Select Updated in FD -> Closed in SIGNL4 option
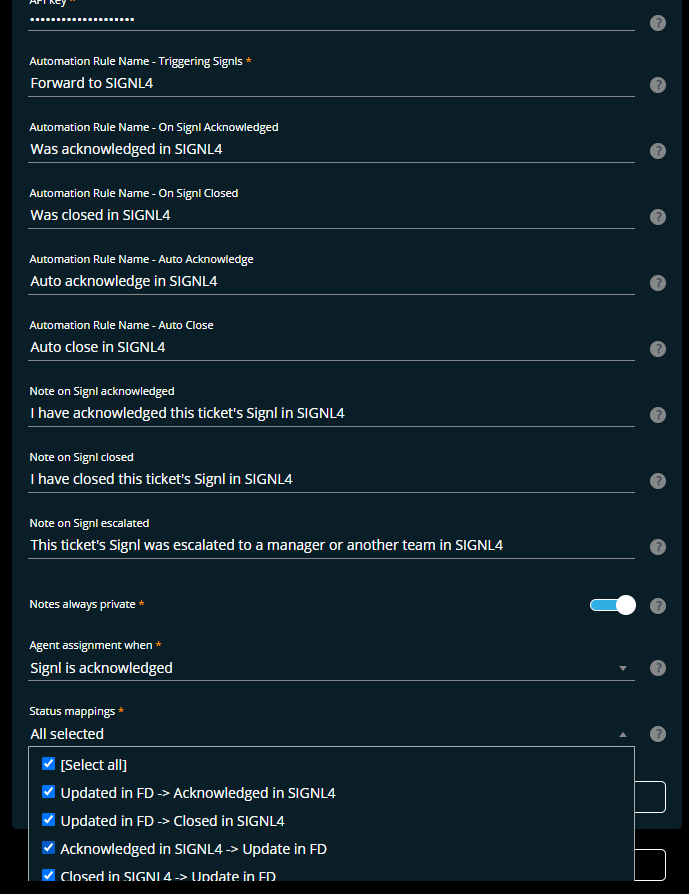 (x=172, y=821)
